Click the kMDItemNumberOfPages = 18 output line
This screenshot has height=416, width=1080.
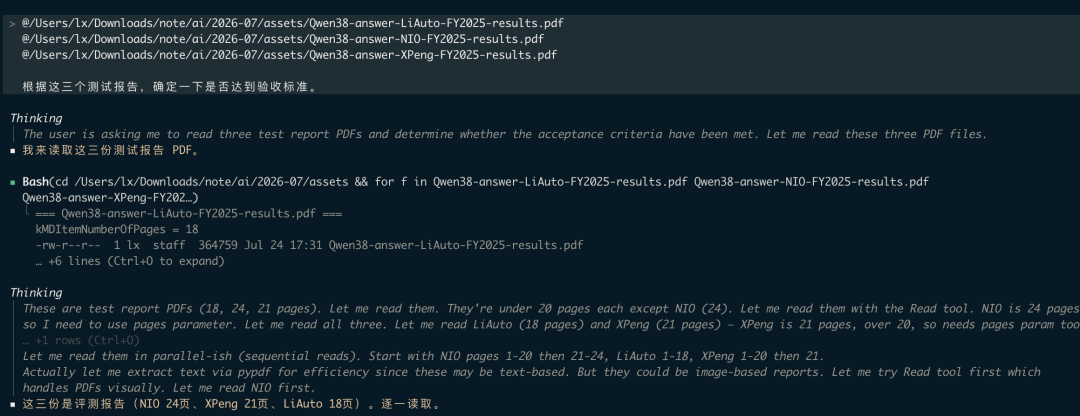(x=116, y=229)
